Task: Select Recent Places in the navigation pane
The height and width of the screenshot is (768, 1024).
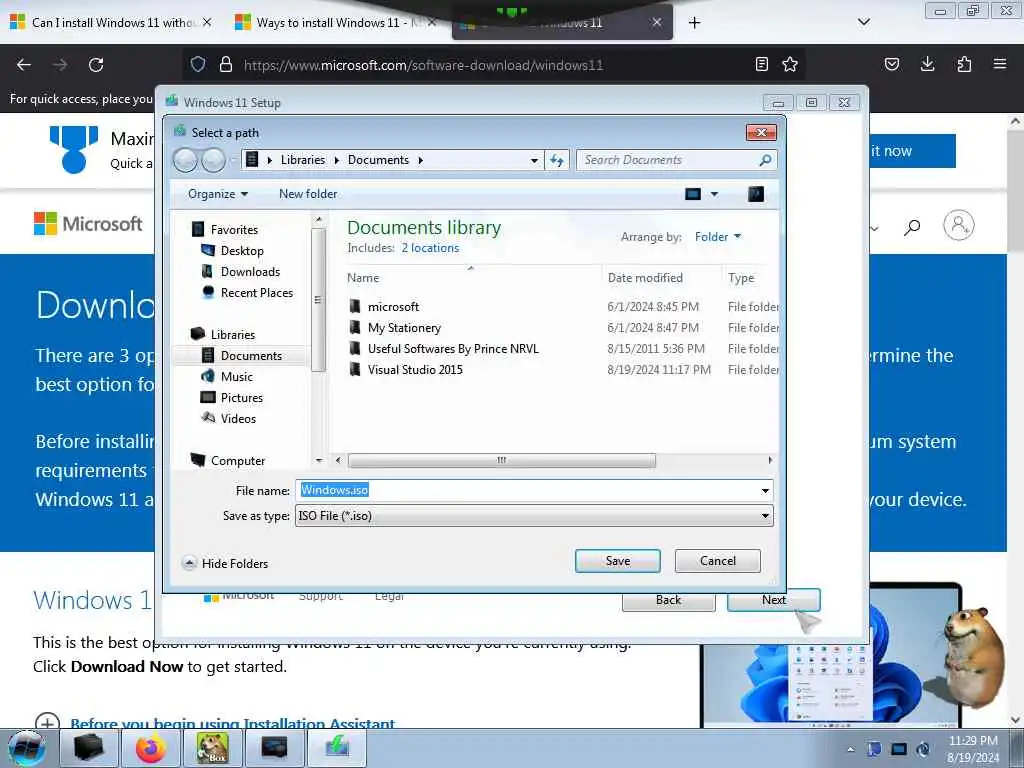Action: pos(257,293)
